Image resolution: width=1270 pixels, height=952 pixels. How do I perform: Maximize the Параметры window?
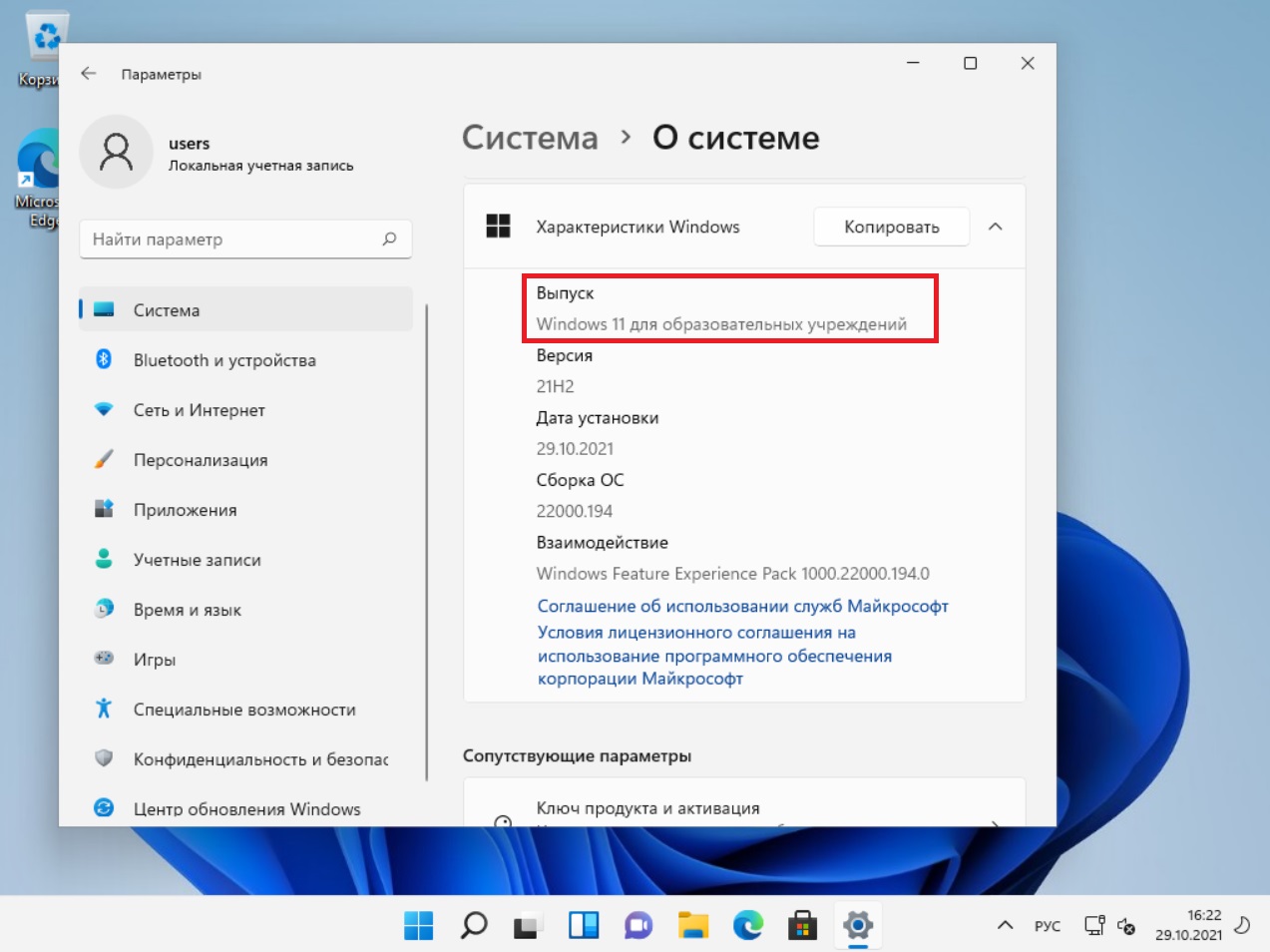tap(970, 63)
